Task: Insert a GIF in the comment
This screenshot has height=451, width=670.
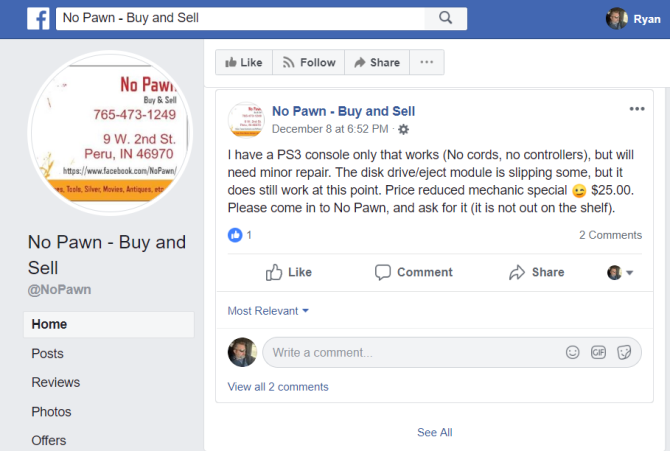Action: 598,352
